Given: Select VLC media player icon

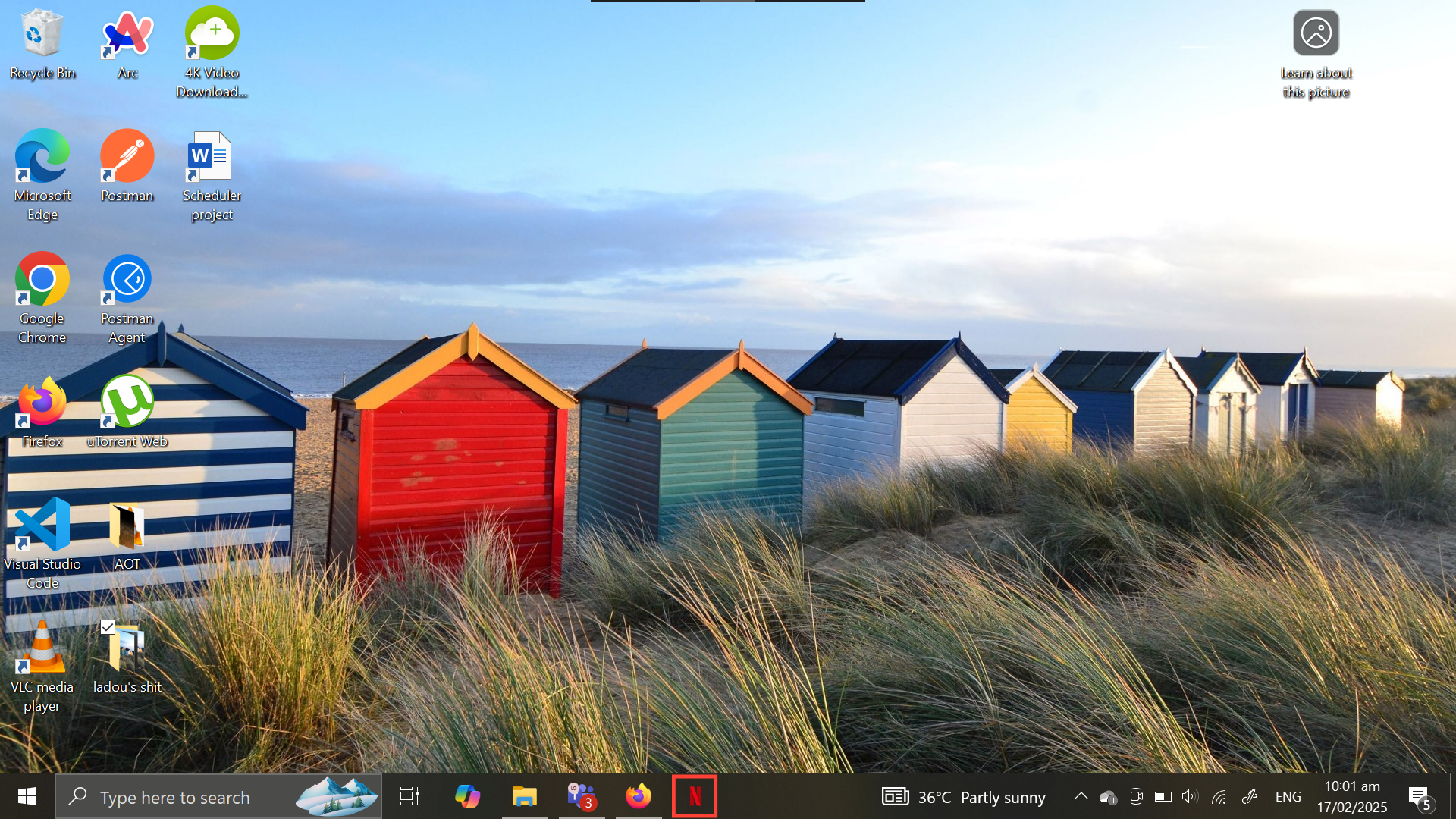Looking at the screenshot, I should click(x=42, y=648).
